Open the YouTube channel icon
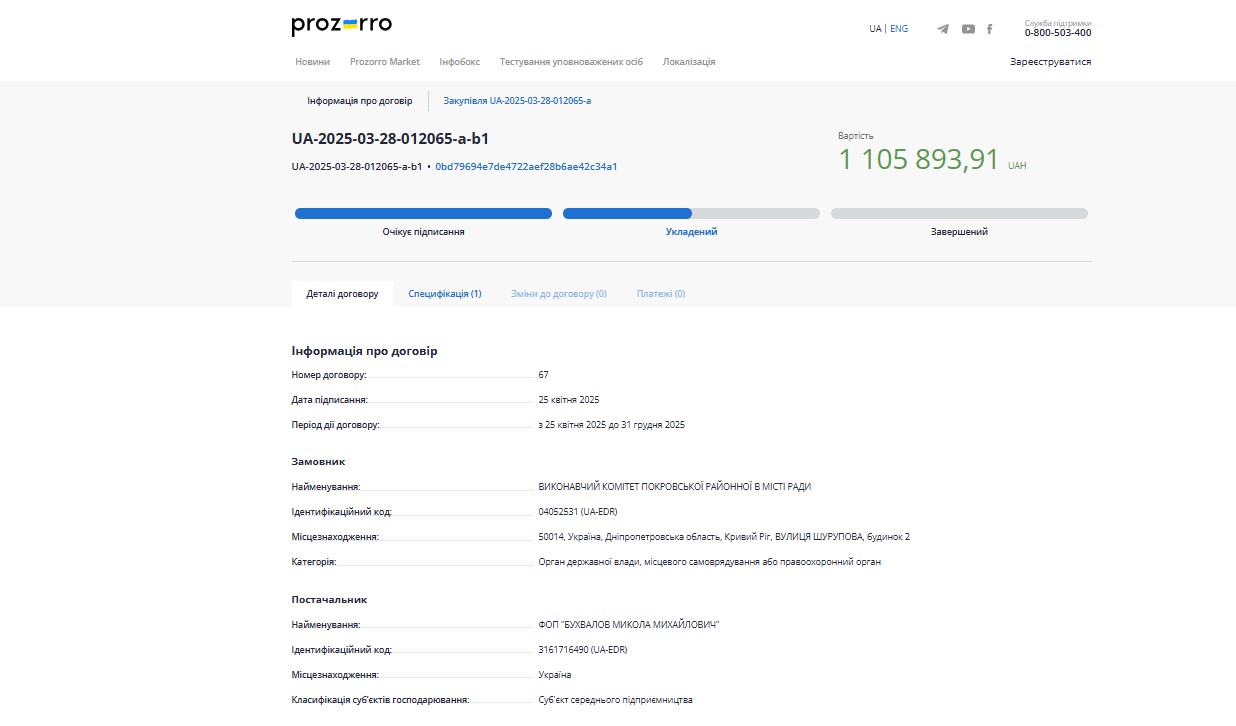 coord(968,29)
